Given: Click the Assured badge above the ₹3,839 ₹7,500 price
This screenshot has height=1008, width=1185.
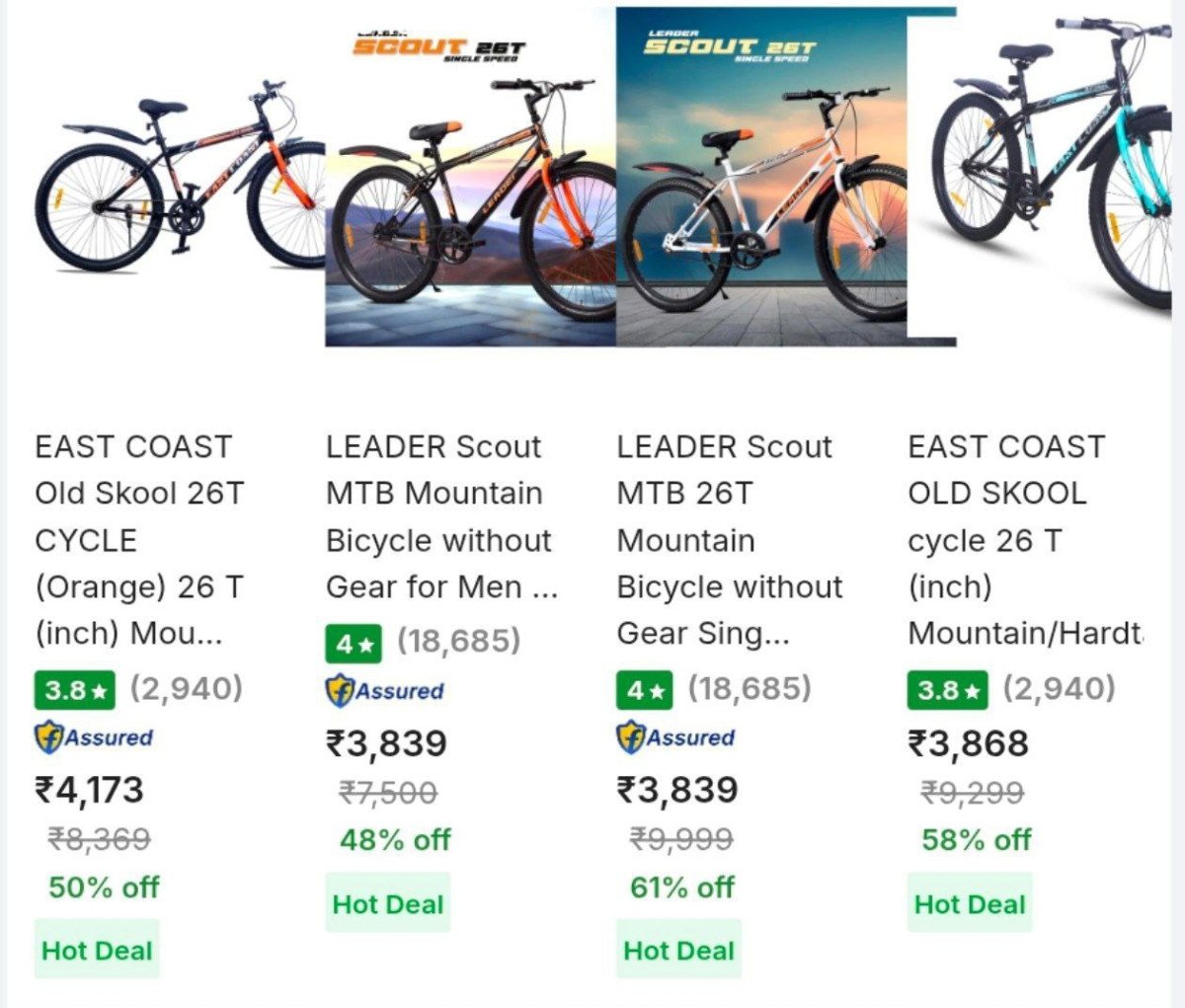Looking at the screenshot, I should 385,690.
